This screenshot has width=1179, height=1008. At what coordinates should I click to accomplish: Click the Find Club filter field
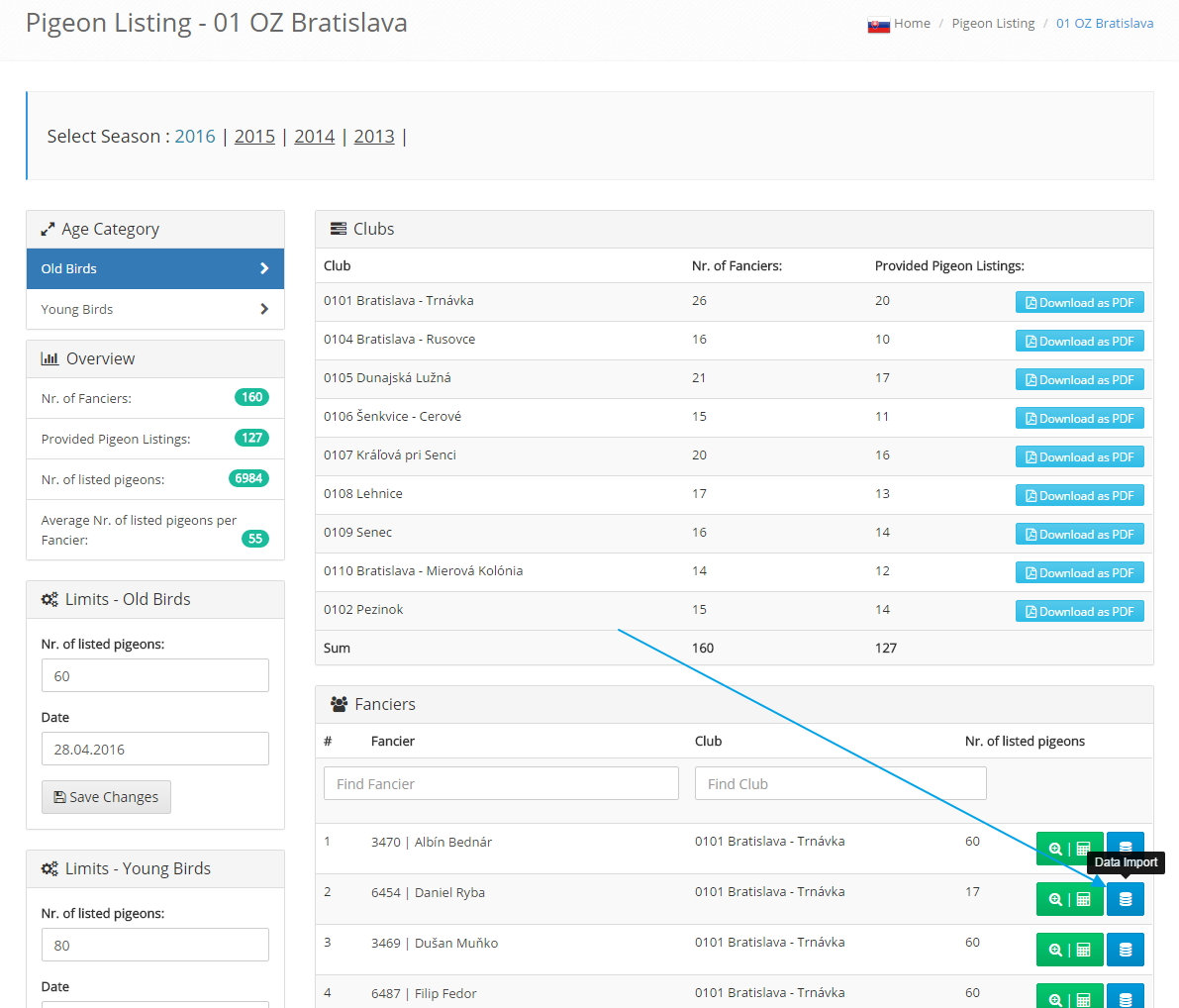(x=840, y=783)
